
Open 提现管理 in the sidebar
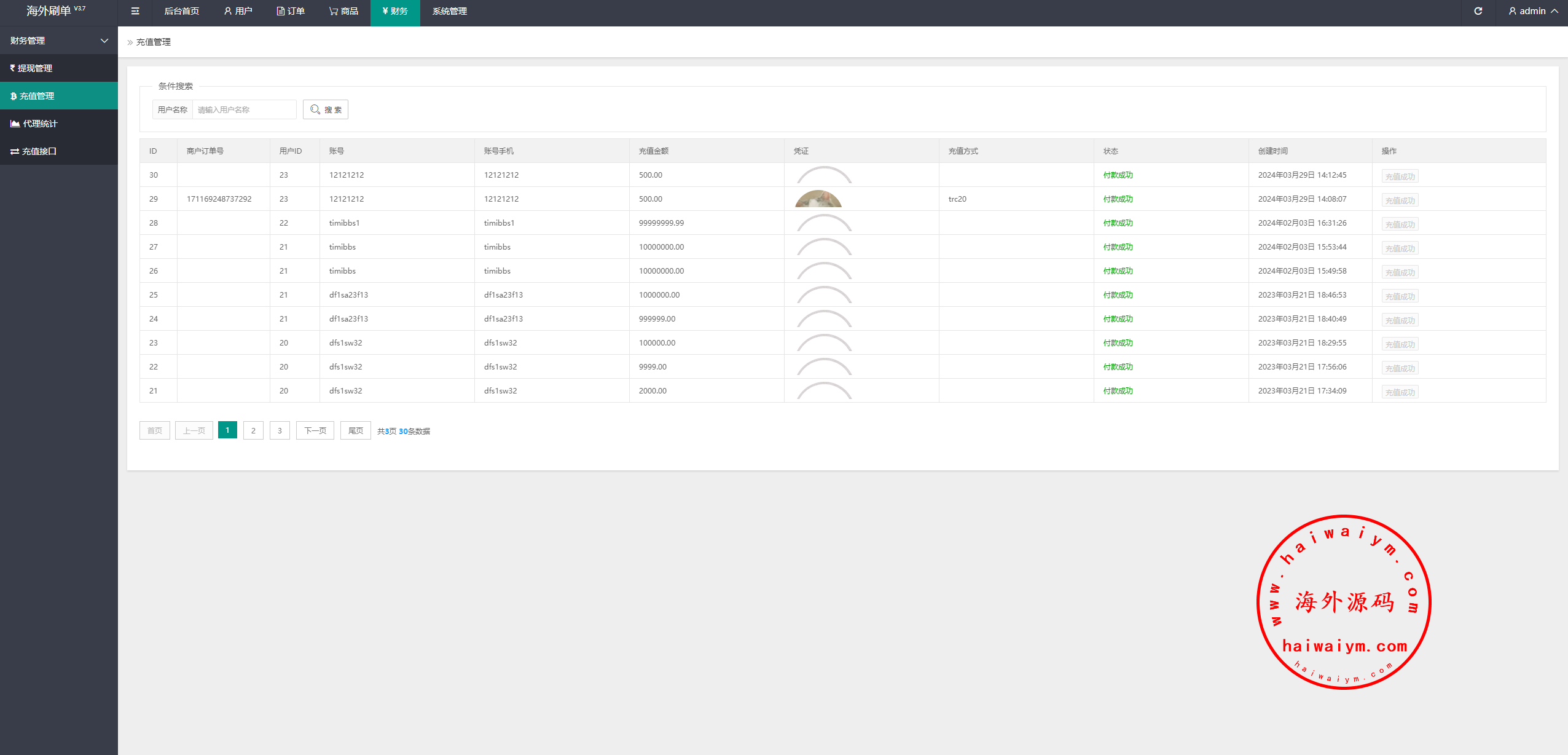click(x=34, y=68)
